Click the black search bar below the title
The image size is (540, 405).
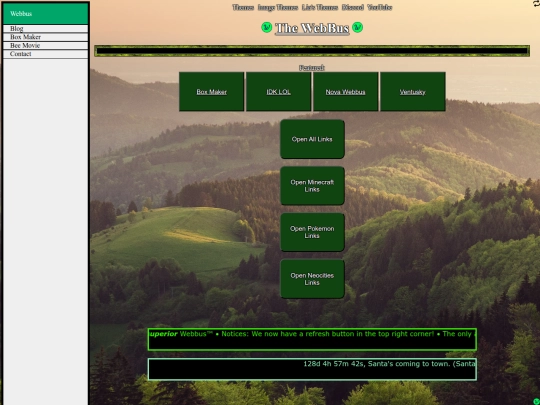pyautogui.click(x=312, y=51)
